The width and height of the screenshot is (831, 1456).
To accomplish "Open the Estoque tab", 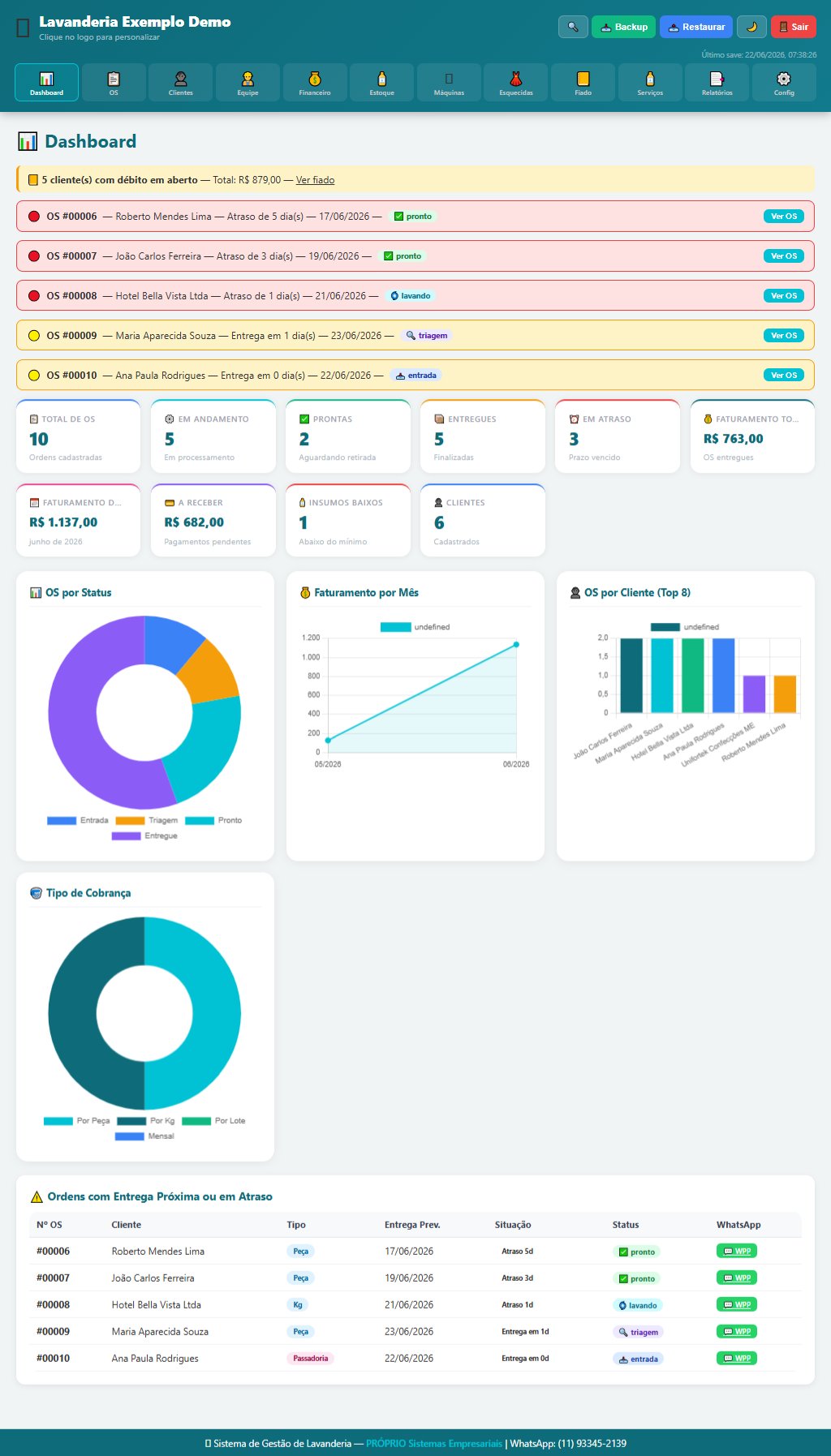I will (x=381, y=82).
